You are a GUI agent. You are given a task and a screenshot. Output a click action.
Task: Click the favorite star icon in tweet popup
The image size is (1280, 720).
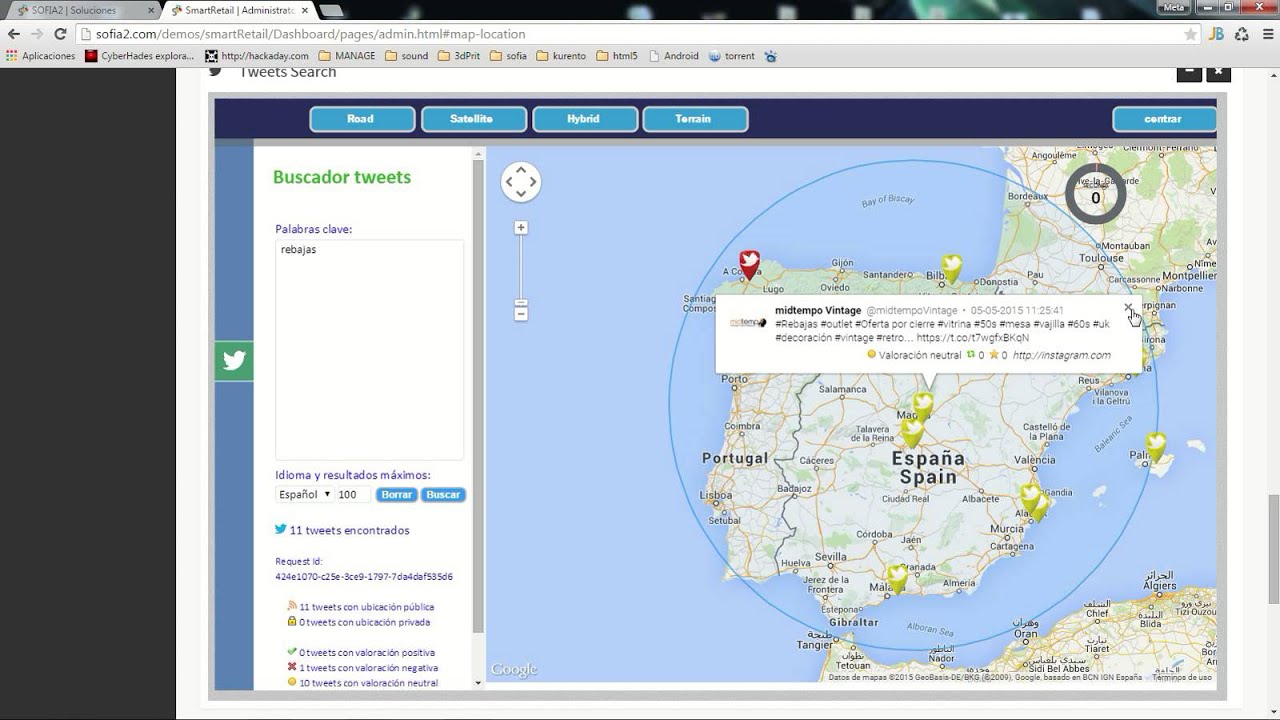(994, 355)
